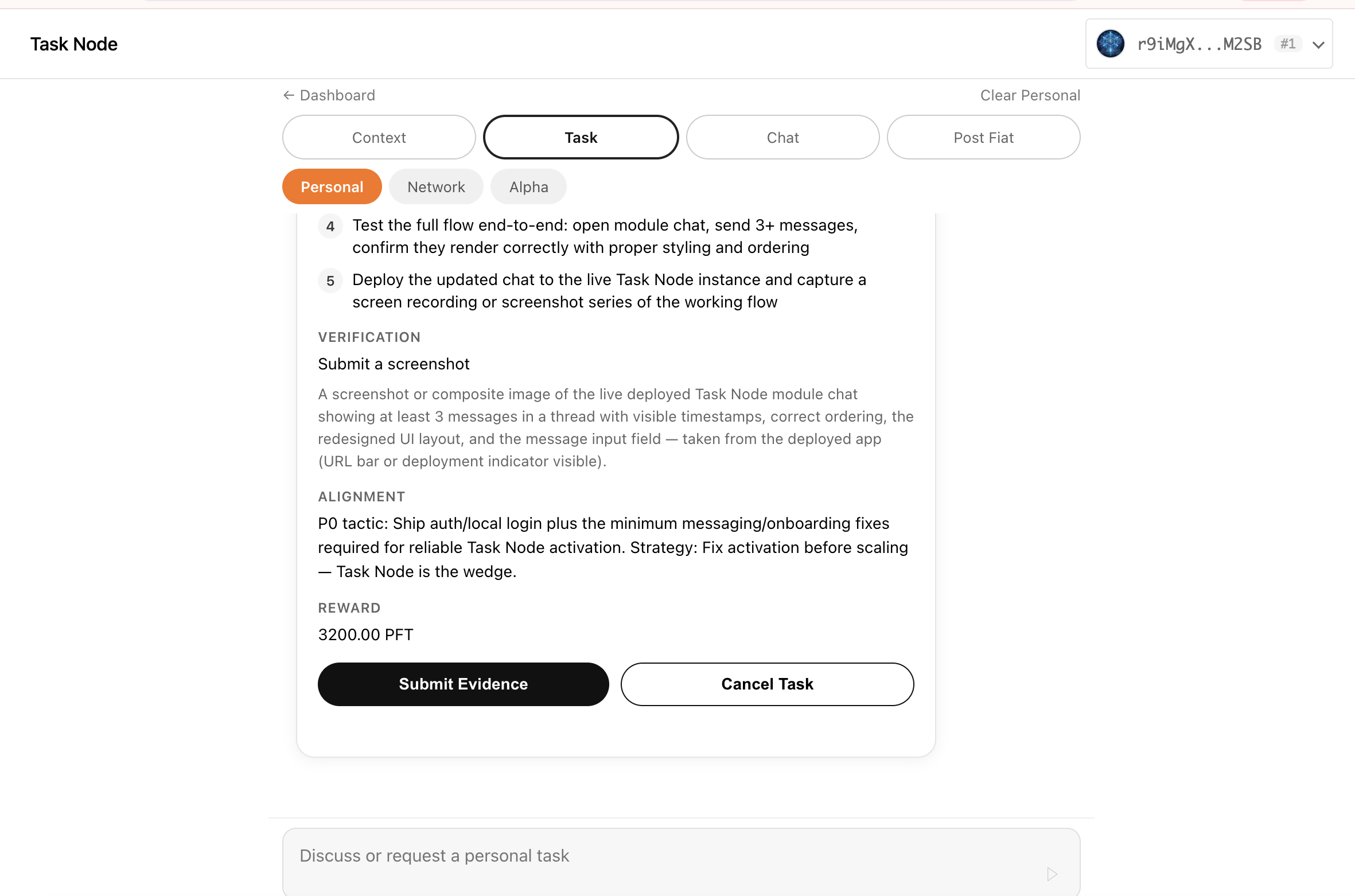Click the #1 account badge
1355x896 pixels.
(x=1288, y=43)
